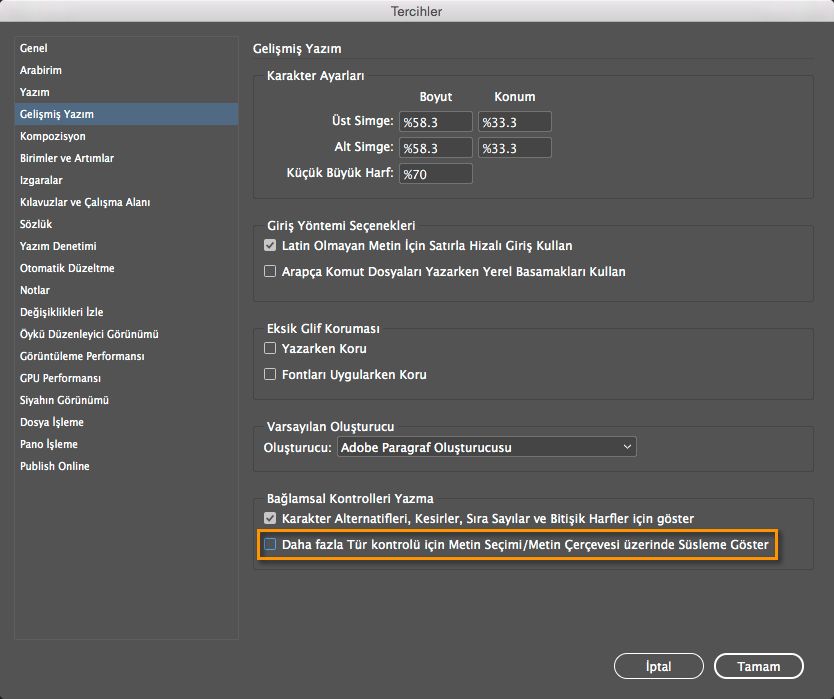Image resolution: width=834 pixels, height=699 pixels.
Task: Click the Üst Simge Boyut field
Action: click(435, 122)
